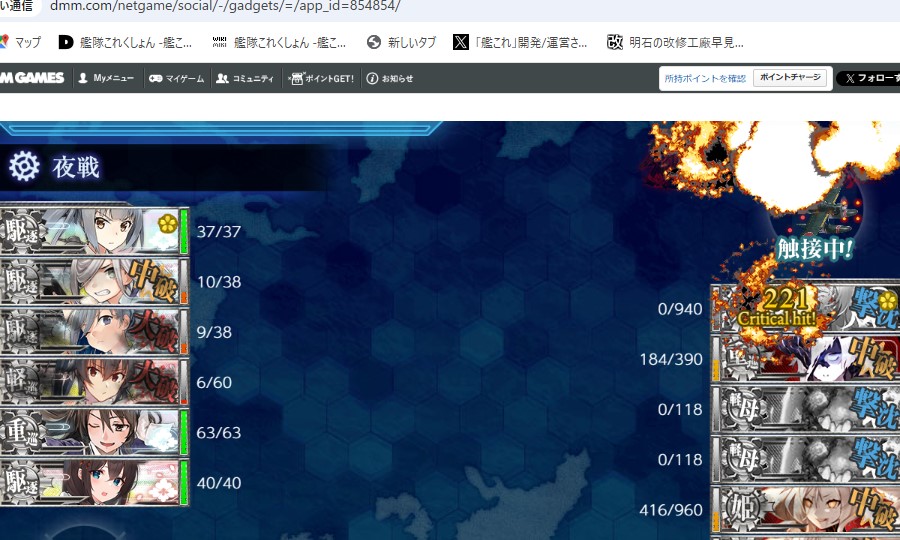The image size is (900, 540).
Task: Click the black D favicon bookmark icon
Action: [66, 42]
